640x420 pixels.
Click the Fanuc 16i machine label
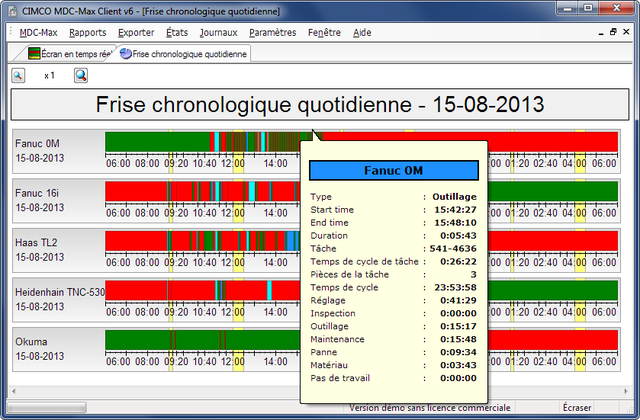pyautogui.click(x=37, y=193)
